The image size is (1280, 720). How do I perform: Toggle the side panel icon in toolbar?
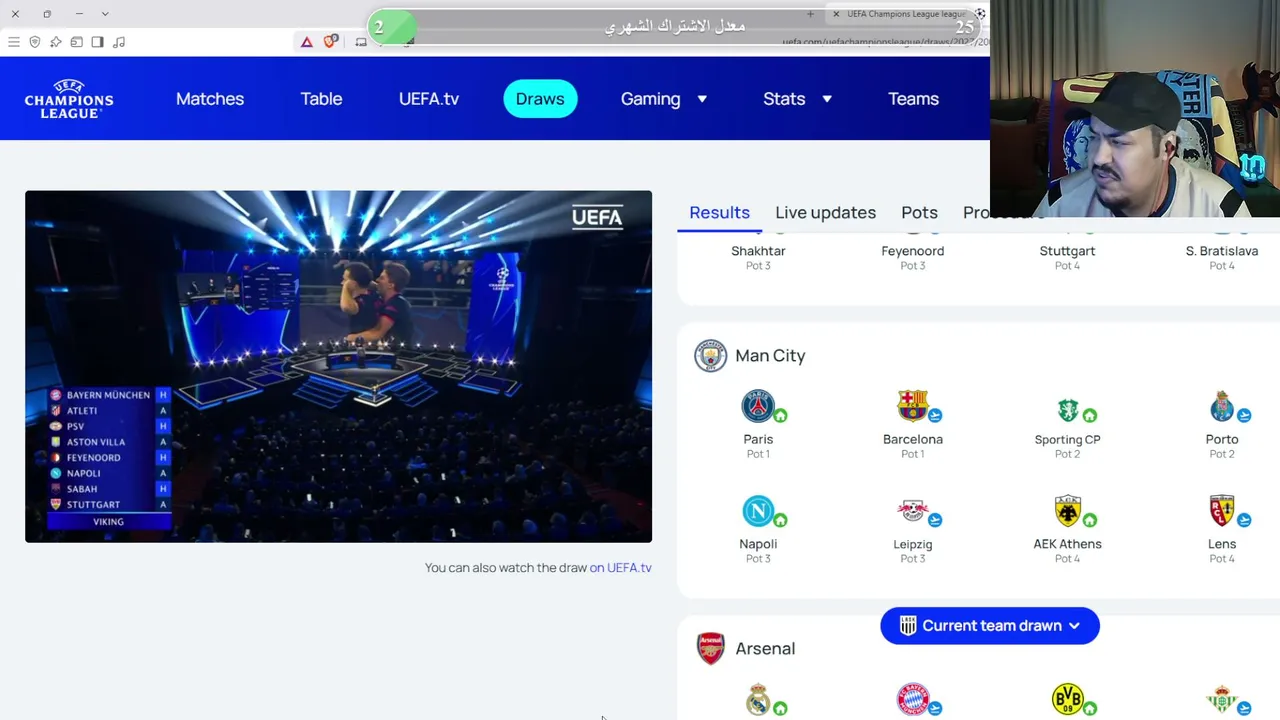pyautogui.click(x=97, y=42)
